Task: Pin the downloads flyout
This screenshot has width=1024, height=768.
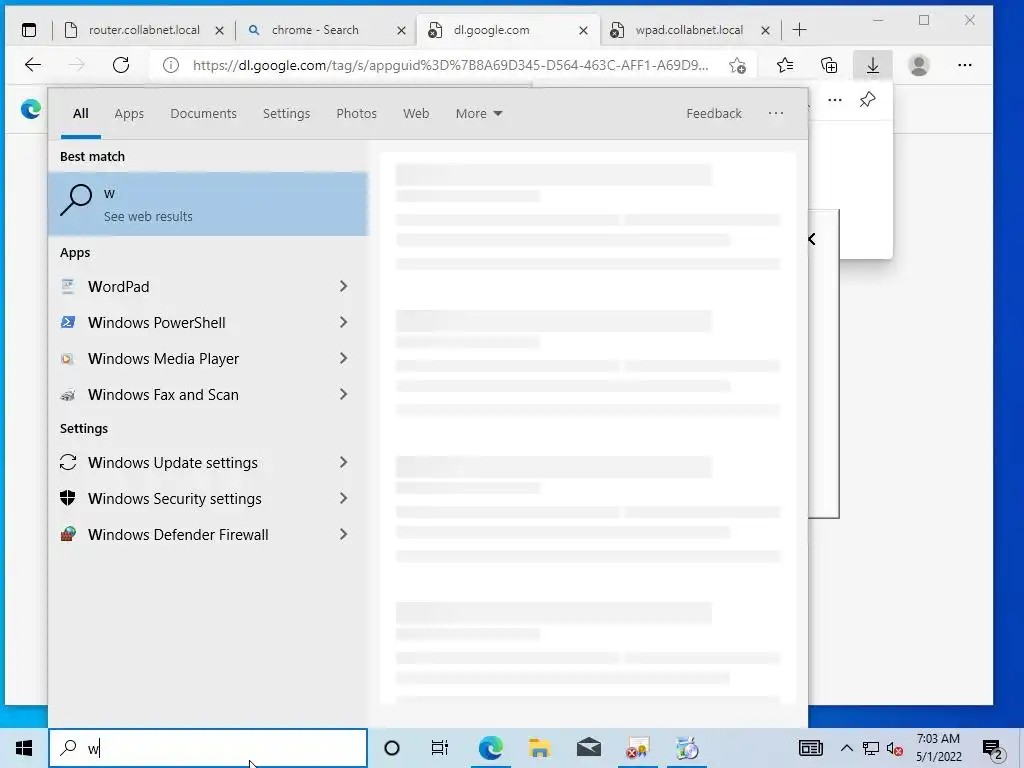Action: tap(867, 100)
